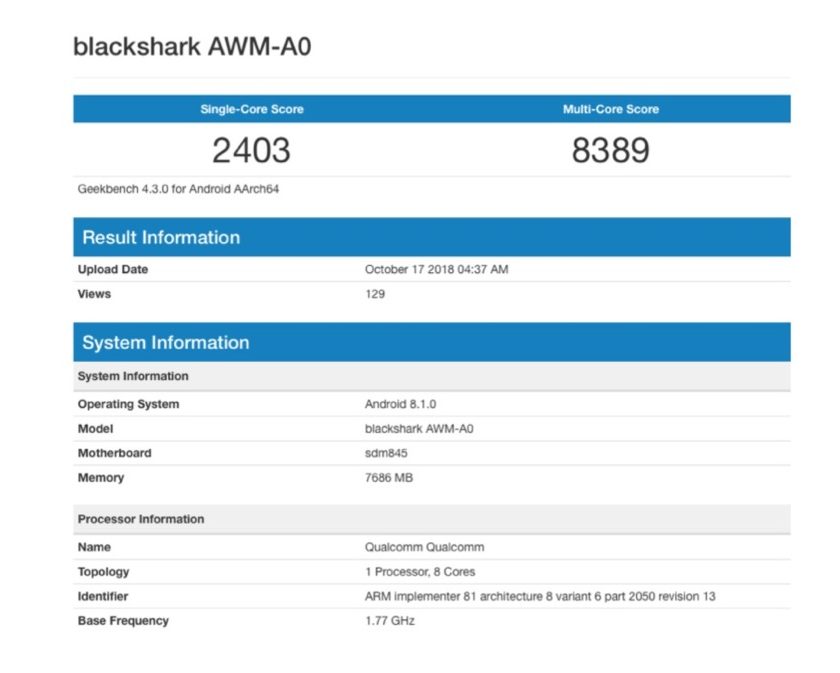
Task: Select the 1 Processor, 8 Cores topology value
Action: pos(420,572)
